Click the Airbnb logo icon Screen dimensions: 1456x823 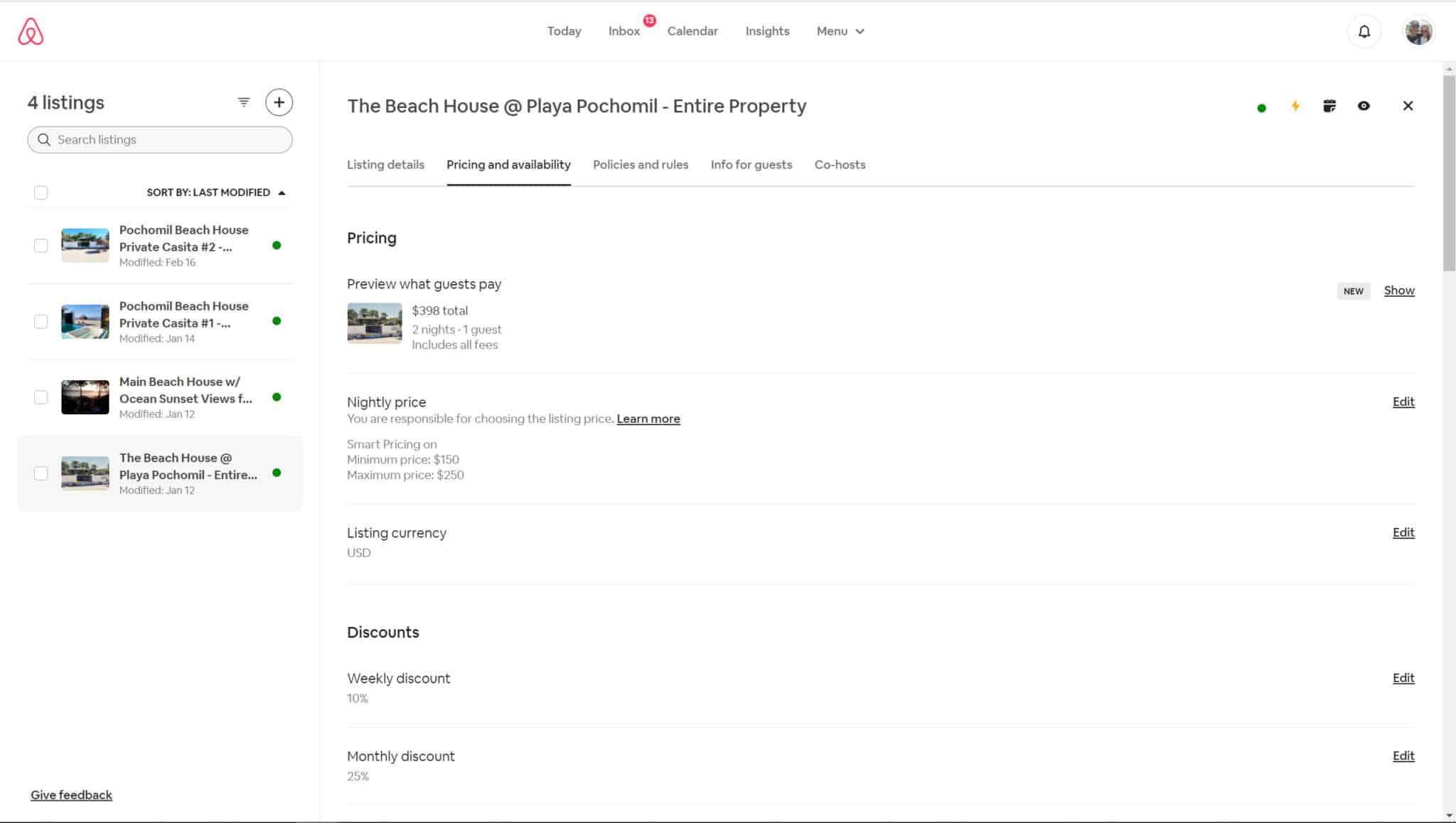pos(31,31)
